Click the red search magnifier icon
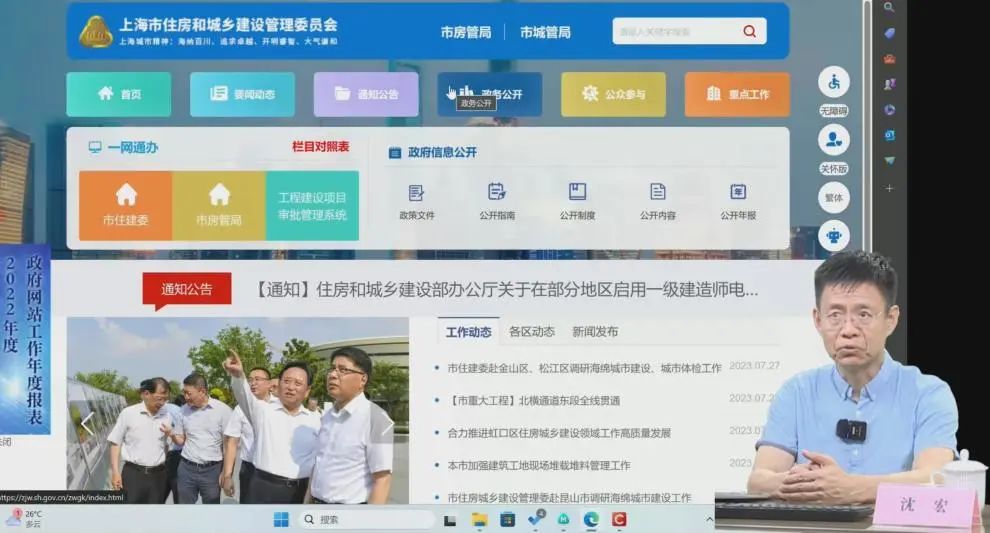Screen dimensions: 990x533 tap(749, 32)
